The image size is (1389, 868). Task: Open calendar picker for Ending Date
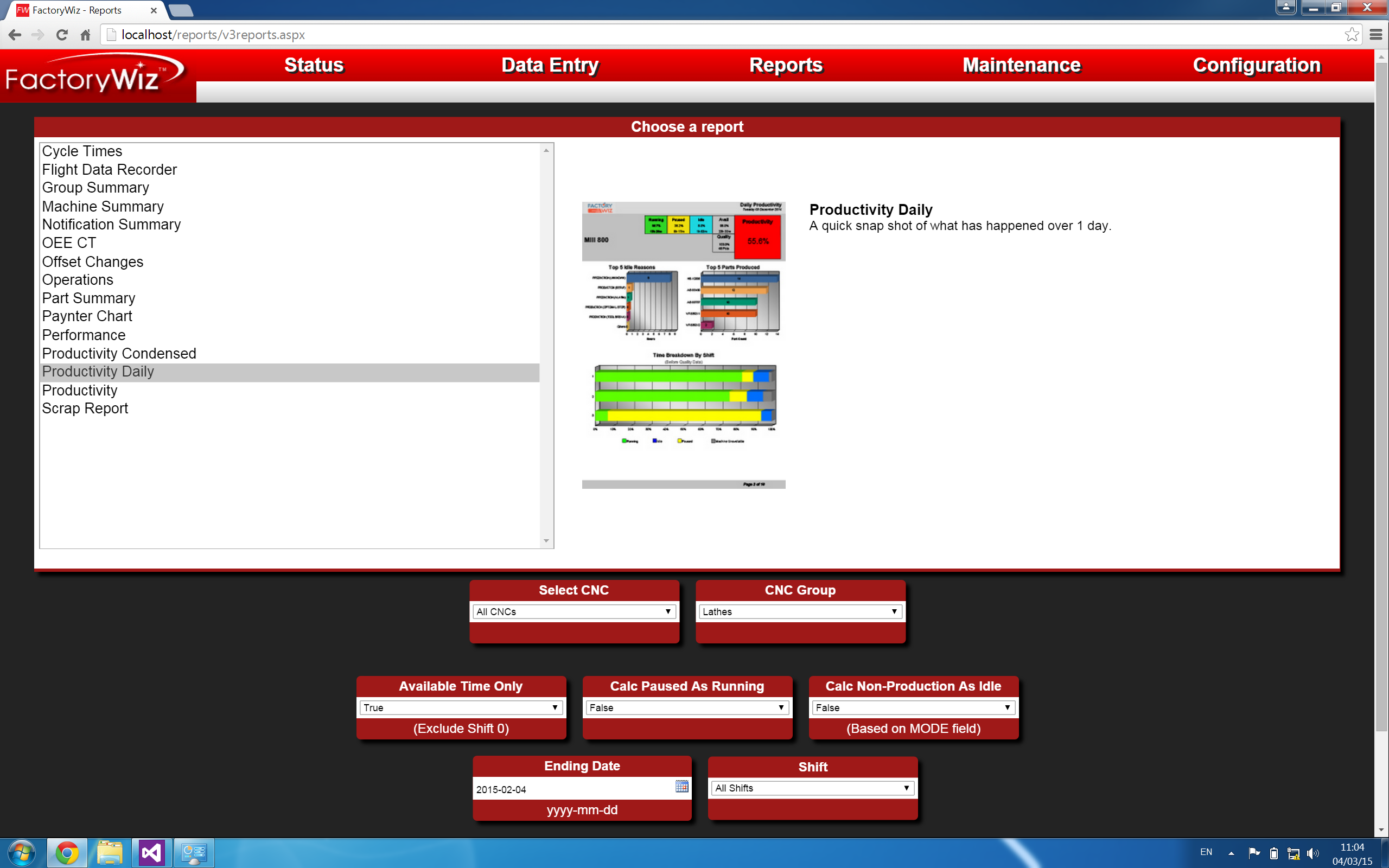[x=681, y=787]
